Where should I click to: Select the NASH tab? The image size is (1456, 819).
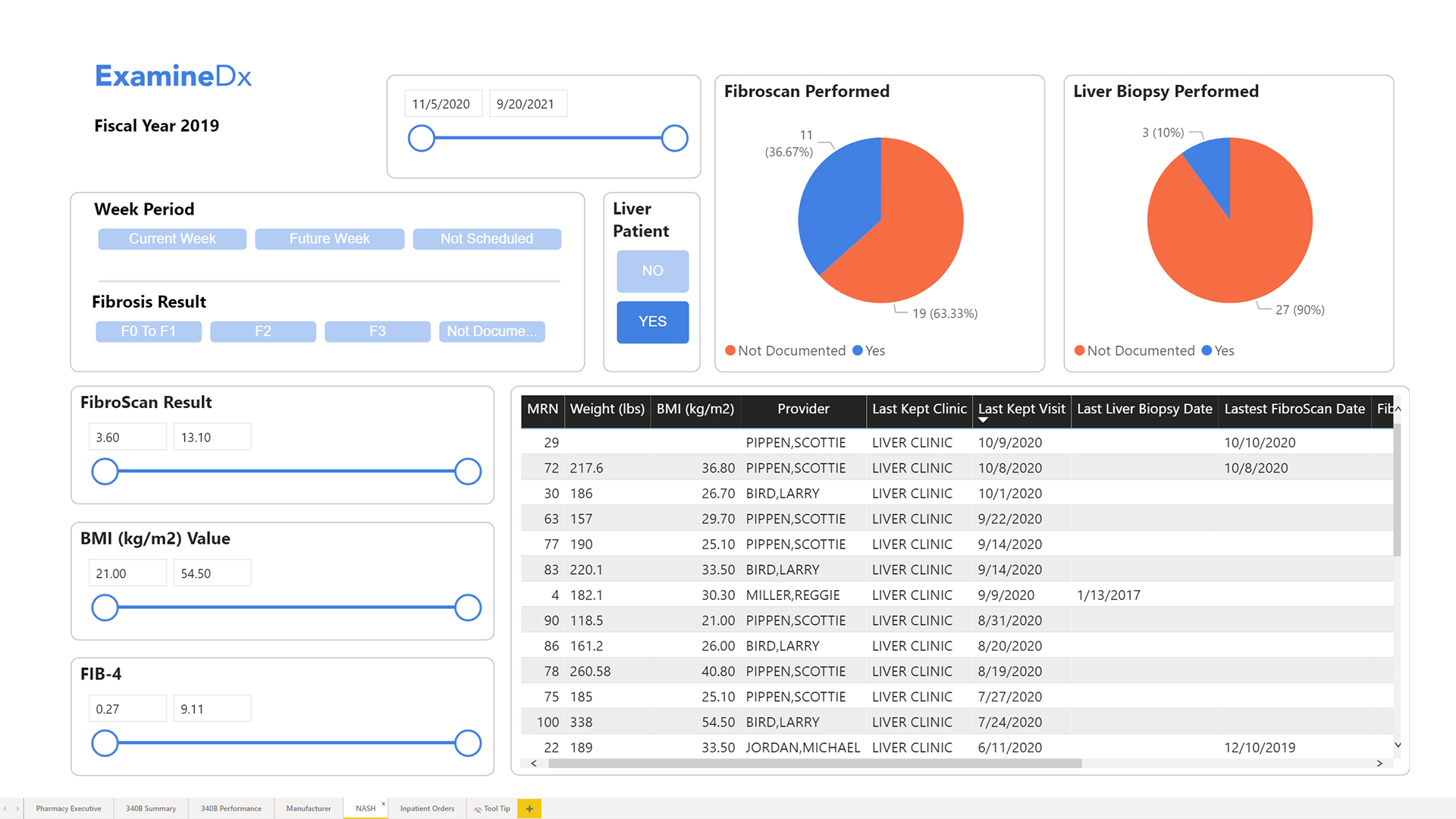[366, 808]
